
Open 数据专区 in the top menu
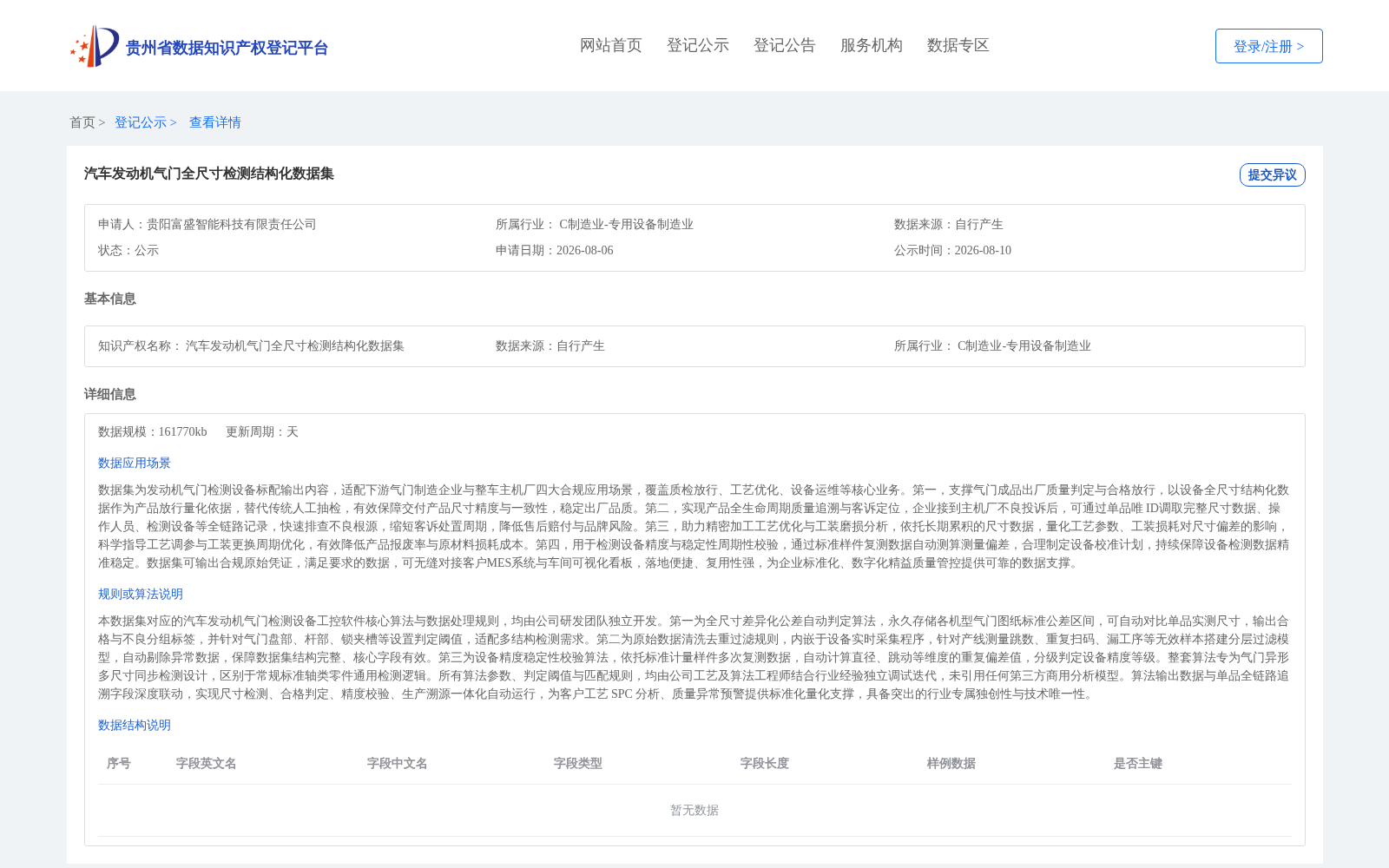click(958, 45)
